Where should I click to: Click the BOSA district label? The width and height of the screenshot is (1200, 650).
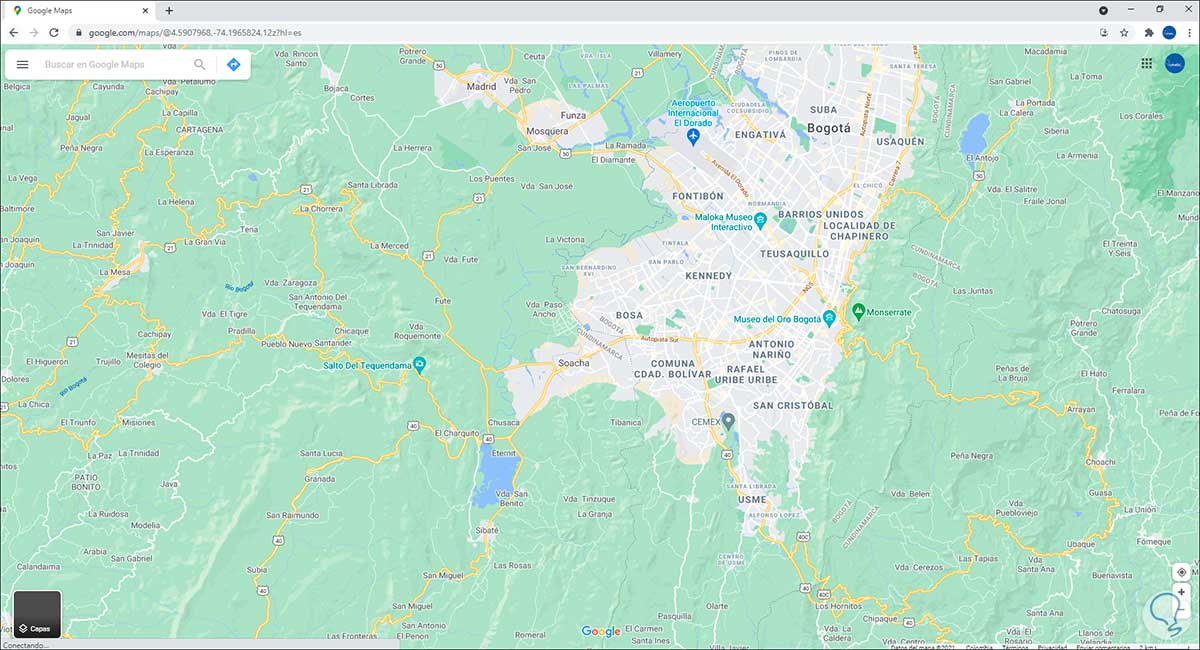pyautogui.click(x=629, y=315)
